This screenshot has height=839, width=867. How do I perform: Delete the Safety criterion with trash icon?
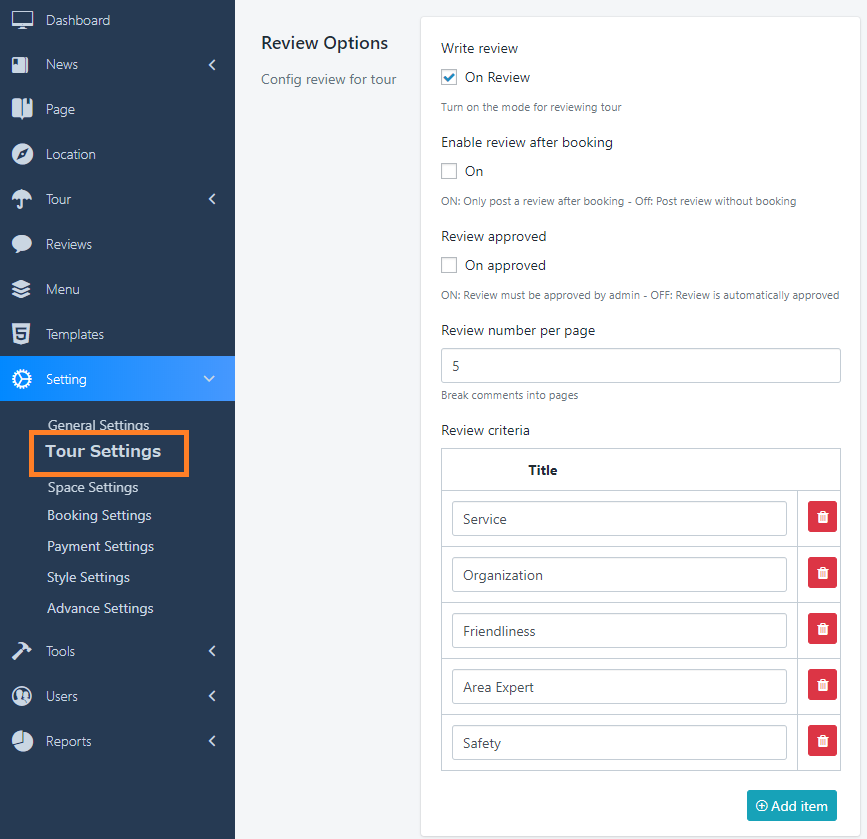click(822, 742)
